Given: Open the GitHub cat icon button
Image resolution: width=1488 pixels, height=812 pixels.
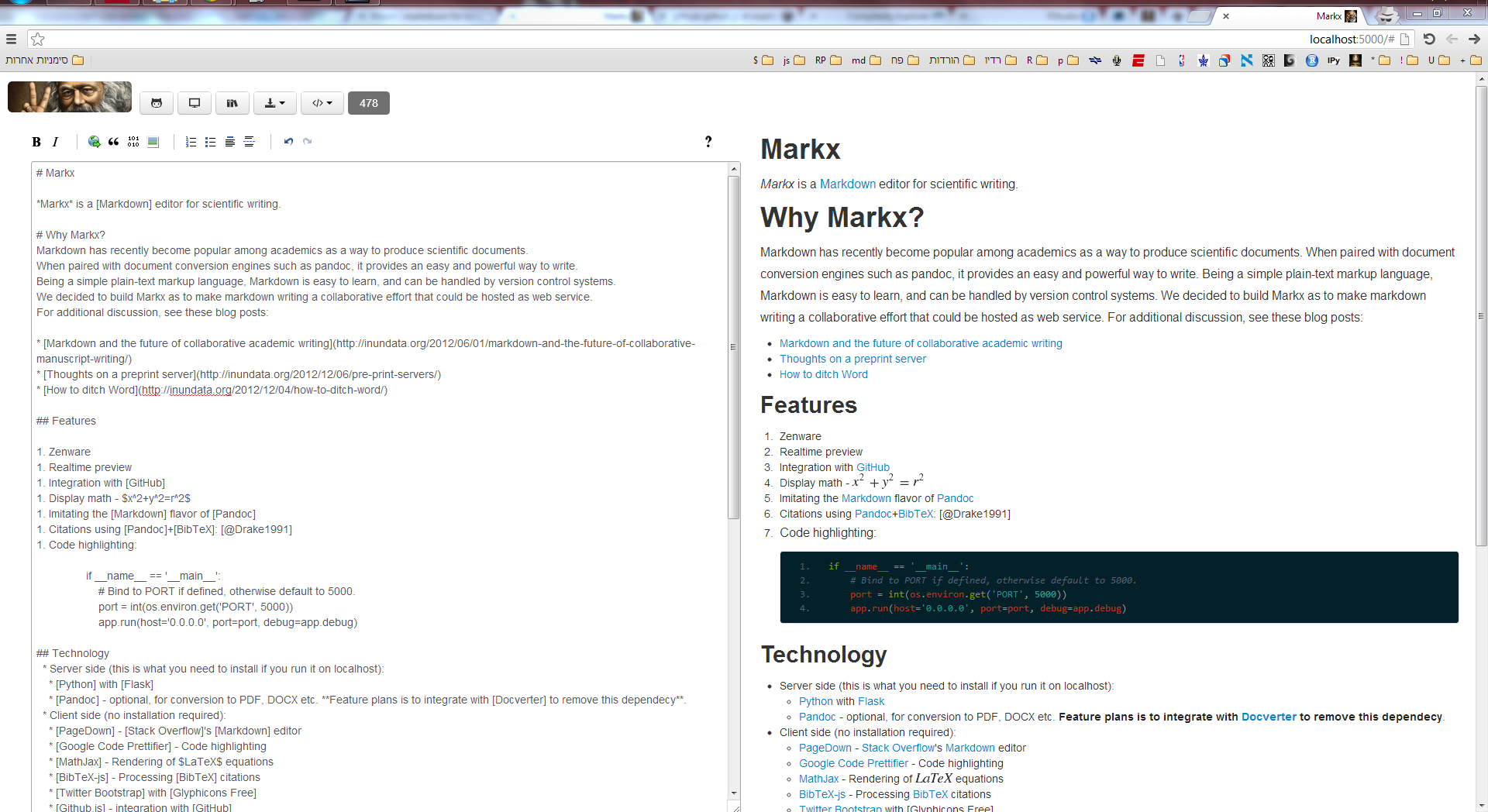Looking at the screenshot, I should [x=157, y=103].
